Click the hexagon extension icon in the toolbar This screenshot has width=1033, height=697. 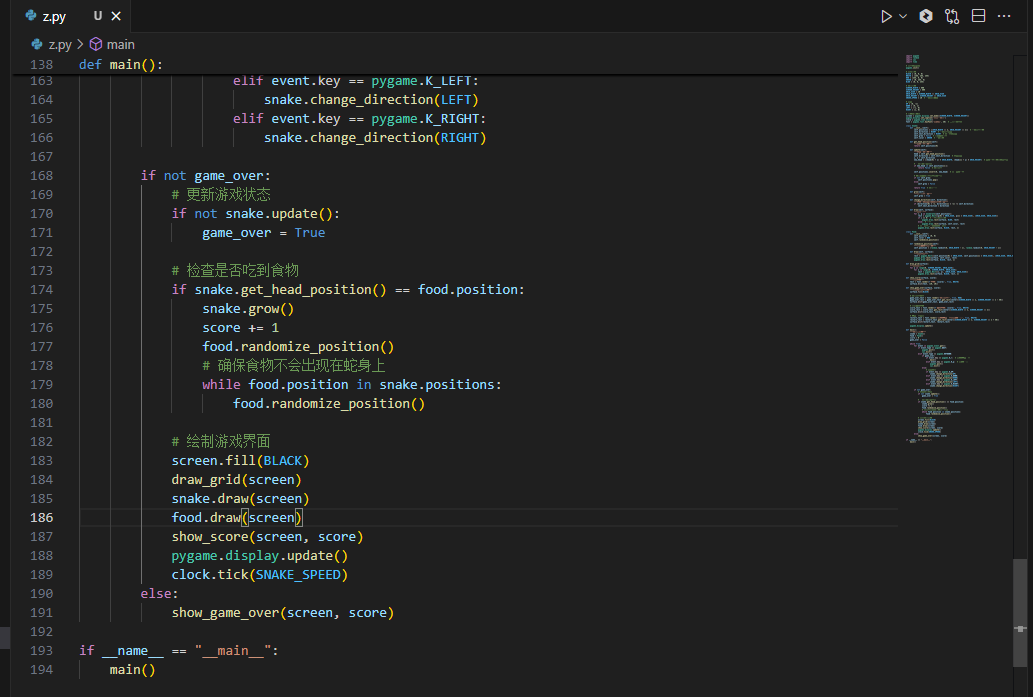point(925,16)
